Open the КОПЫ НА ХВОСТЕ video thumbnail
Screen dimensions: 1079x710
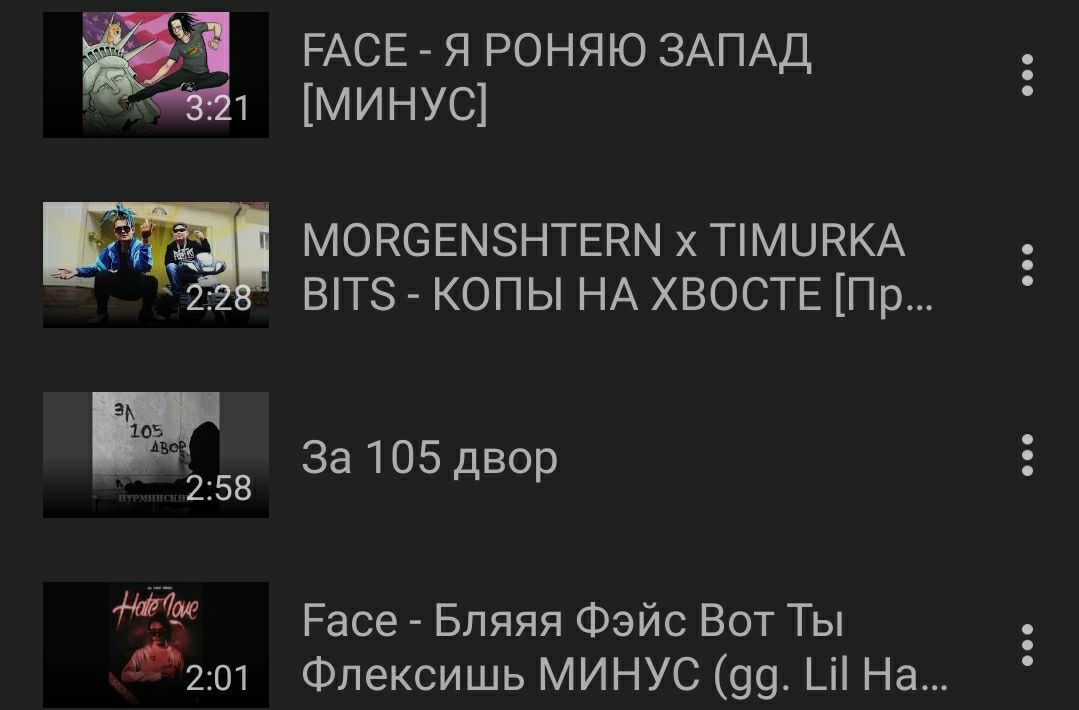tap(156, 265)
